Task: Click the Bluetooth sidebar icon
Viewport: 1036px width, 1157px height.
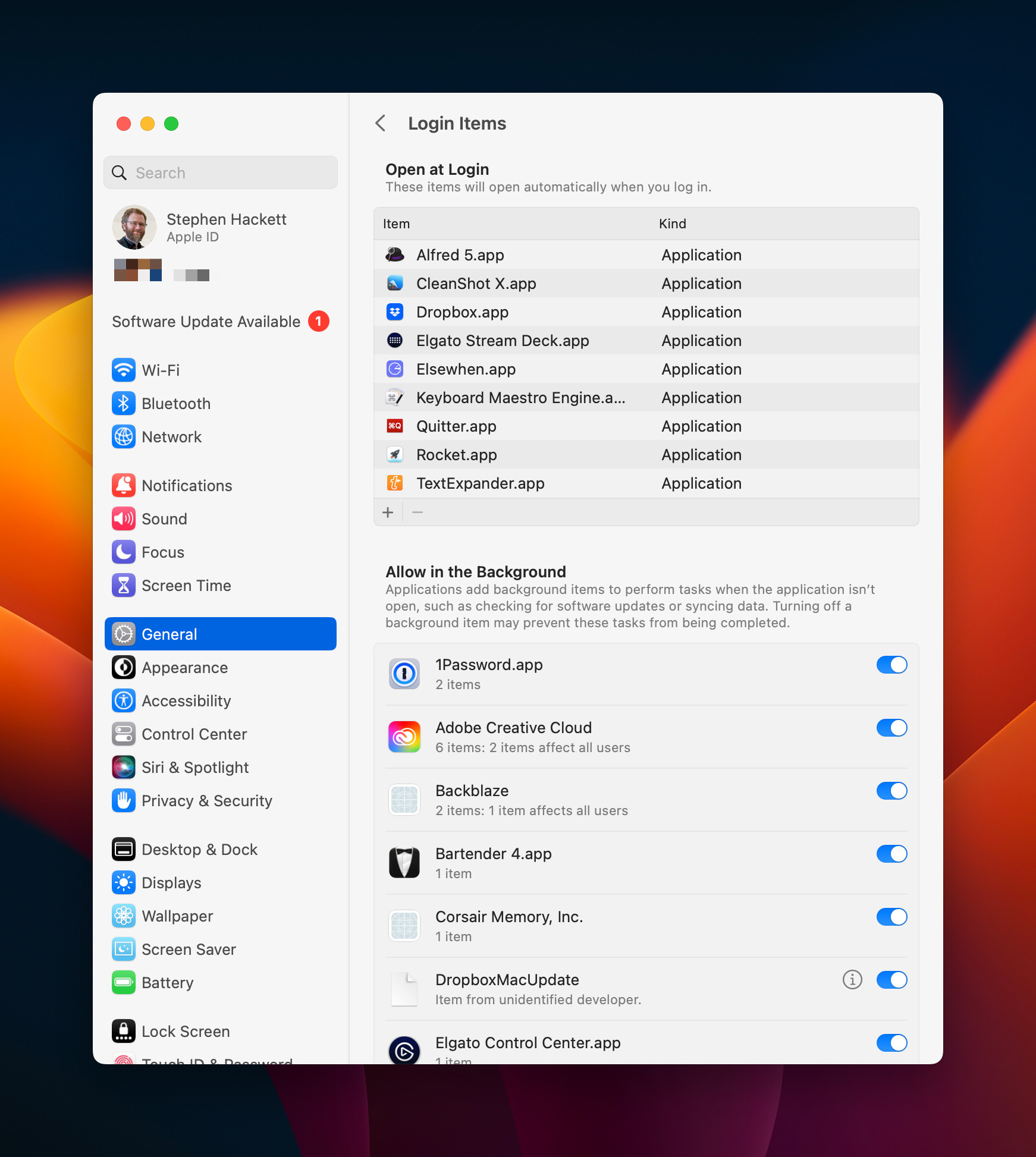Action: pos(124,403)
